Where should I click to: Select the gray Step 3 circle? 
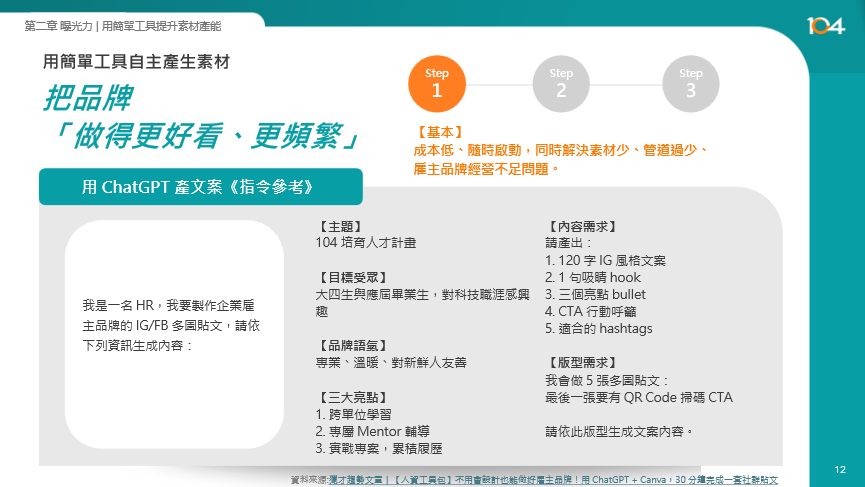[690, 83]
